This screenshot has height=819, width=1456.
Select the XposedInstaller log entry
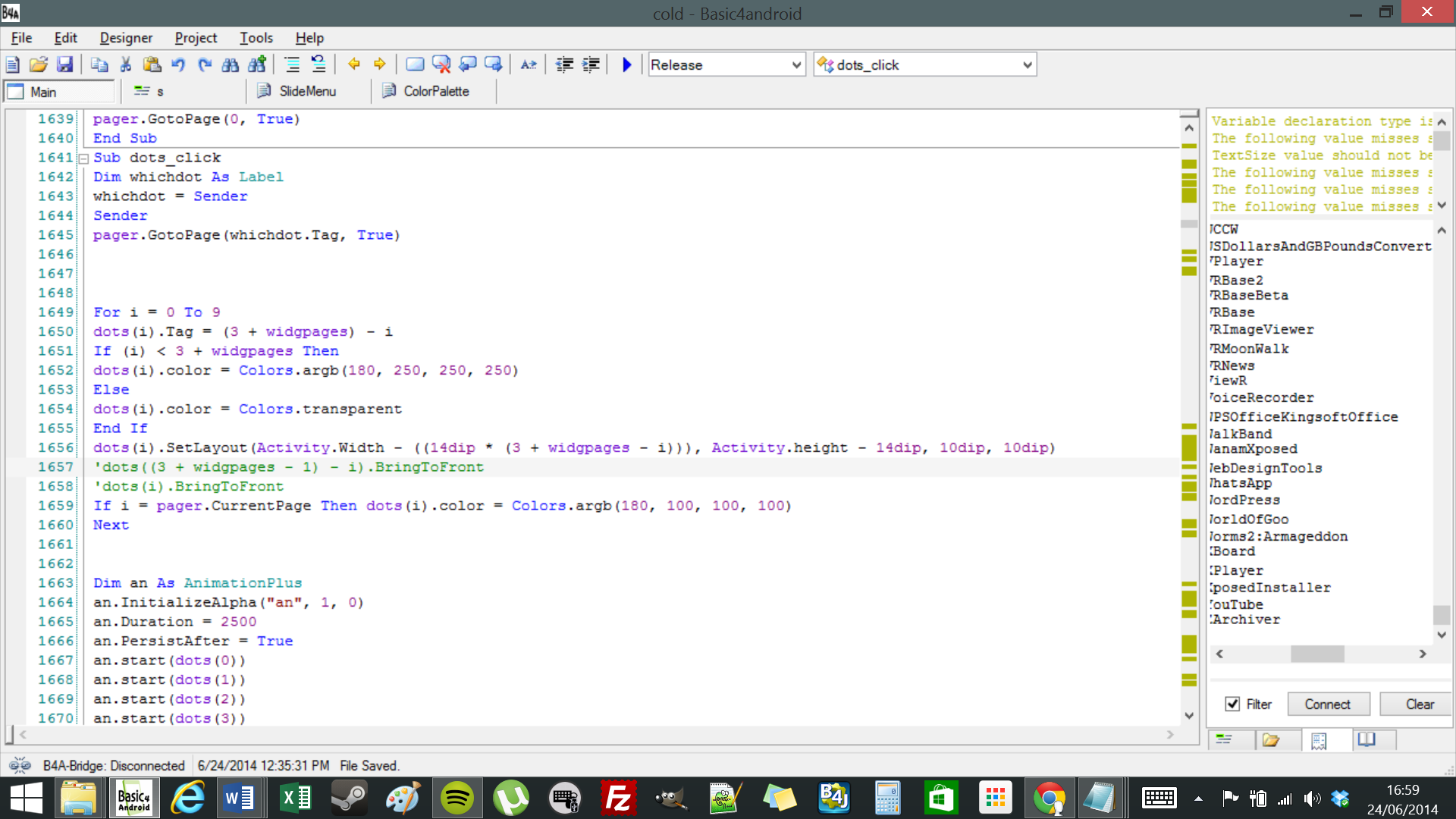tap(1270, 588)
